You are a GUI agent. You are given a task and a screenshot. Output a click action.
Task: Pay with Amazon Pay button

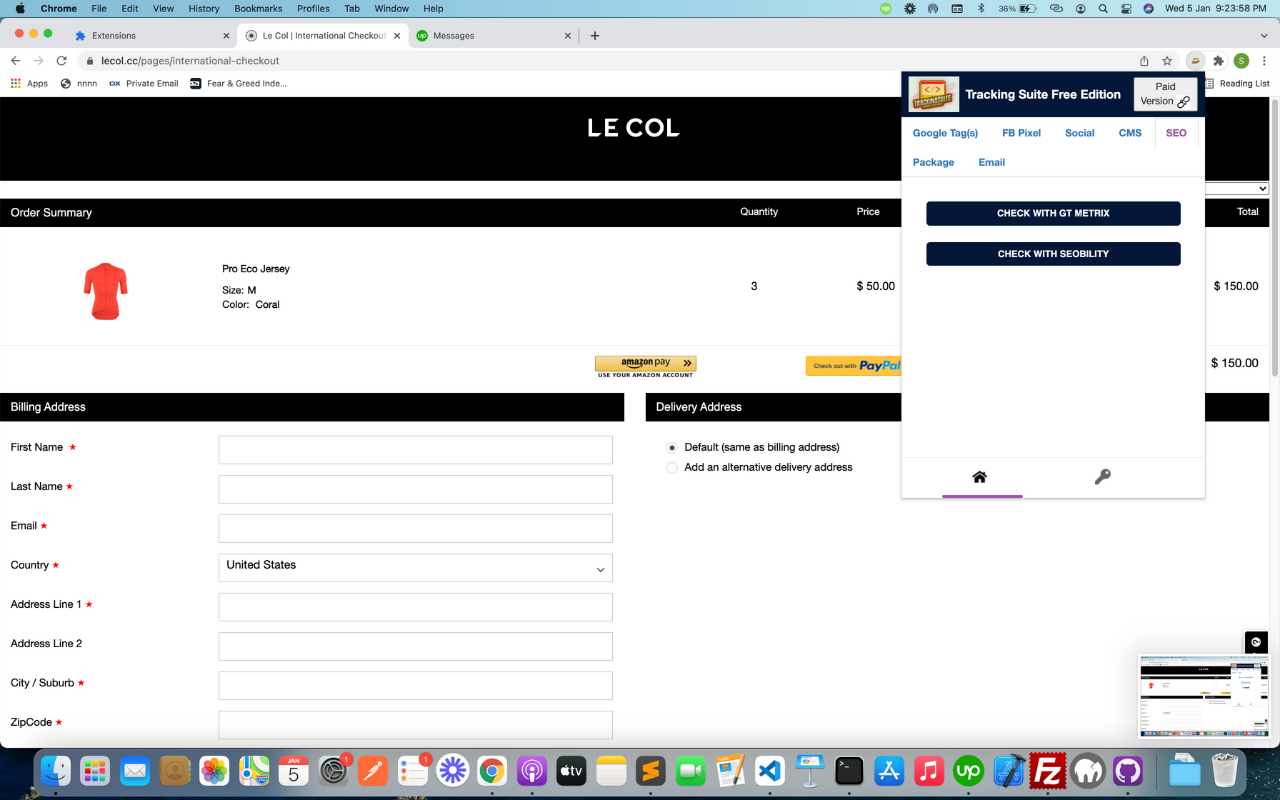point(645,366)
